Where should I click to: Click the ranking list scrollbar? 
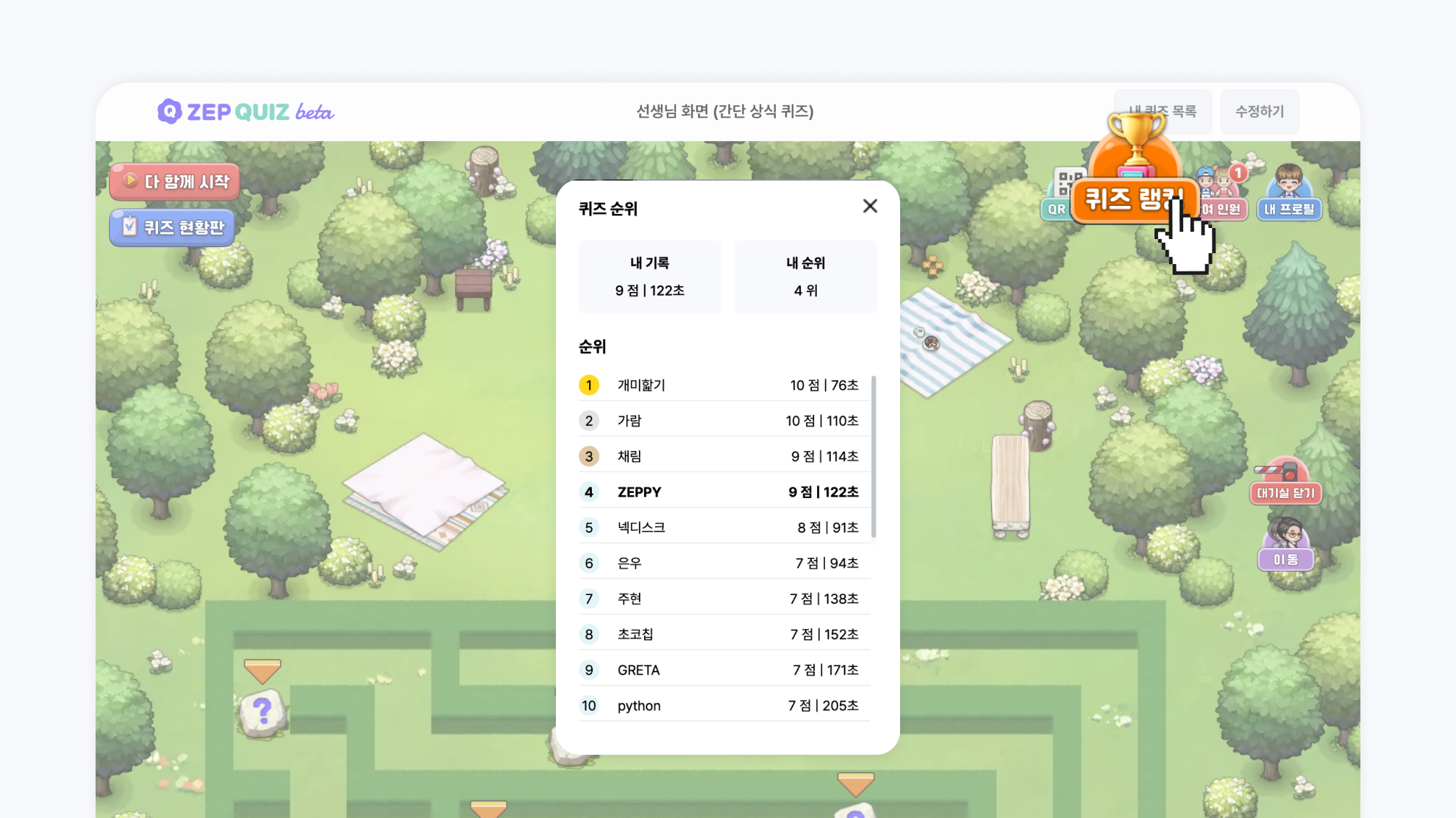coord(873,456)
